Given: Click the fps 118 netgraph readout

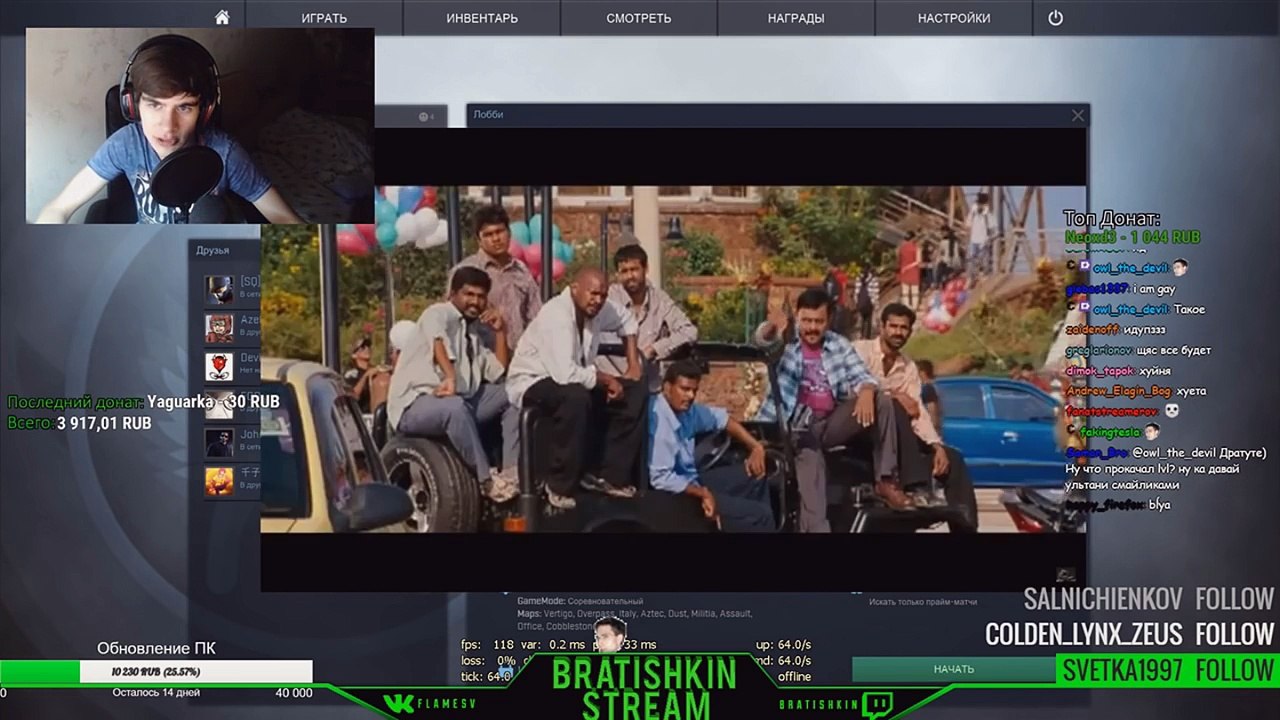Looking at the screenshot, I should 487,645.
